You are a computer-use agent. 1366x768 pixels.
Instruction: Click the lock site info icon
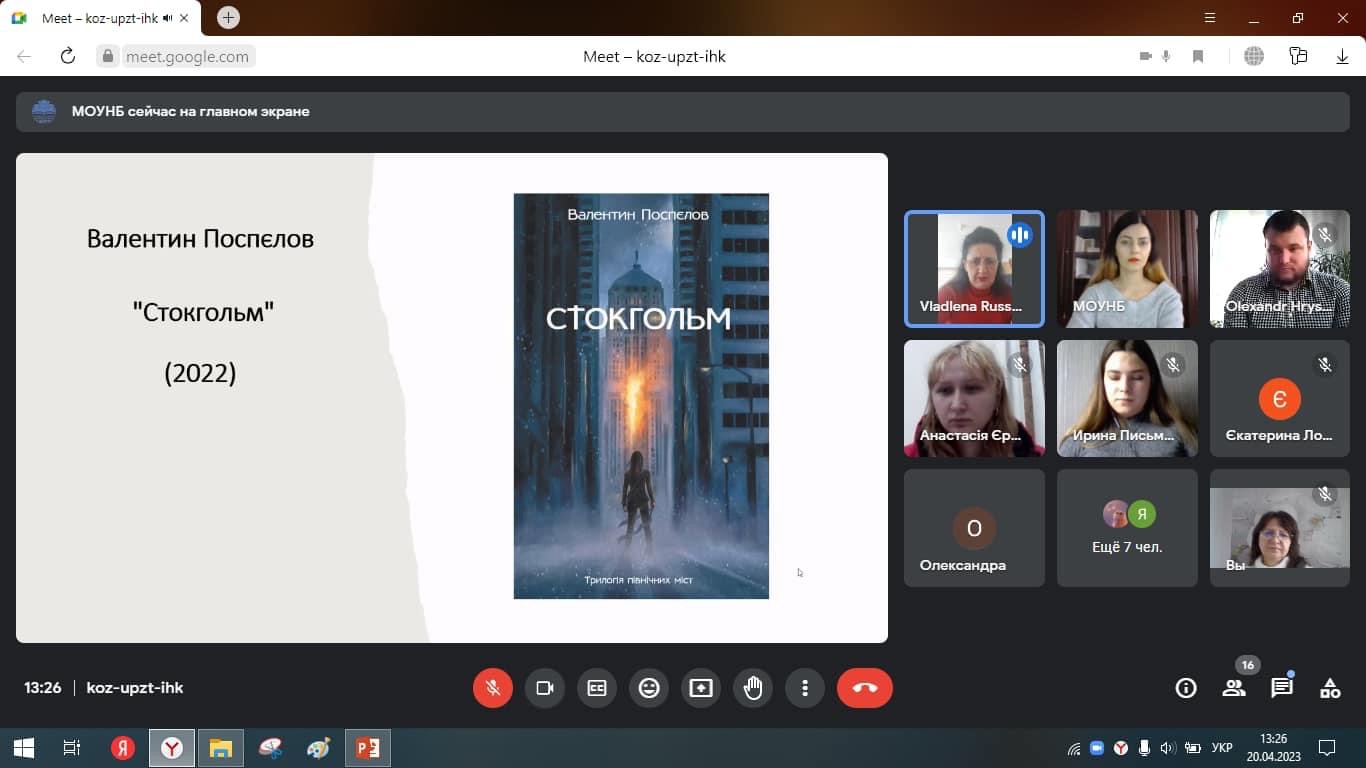click(x=109, y=57)
